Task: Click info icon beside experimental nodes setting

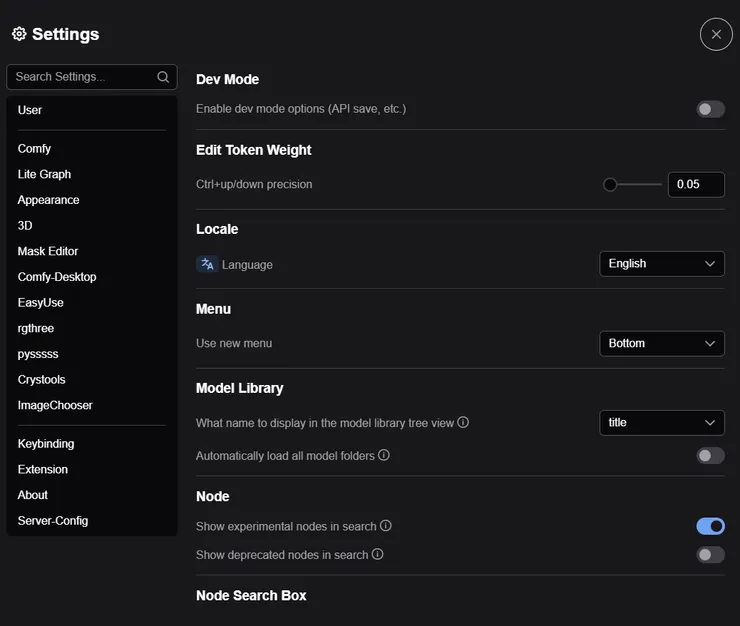Action: 386,526
